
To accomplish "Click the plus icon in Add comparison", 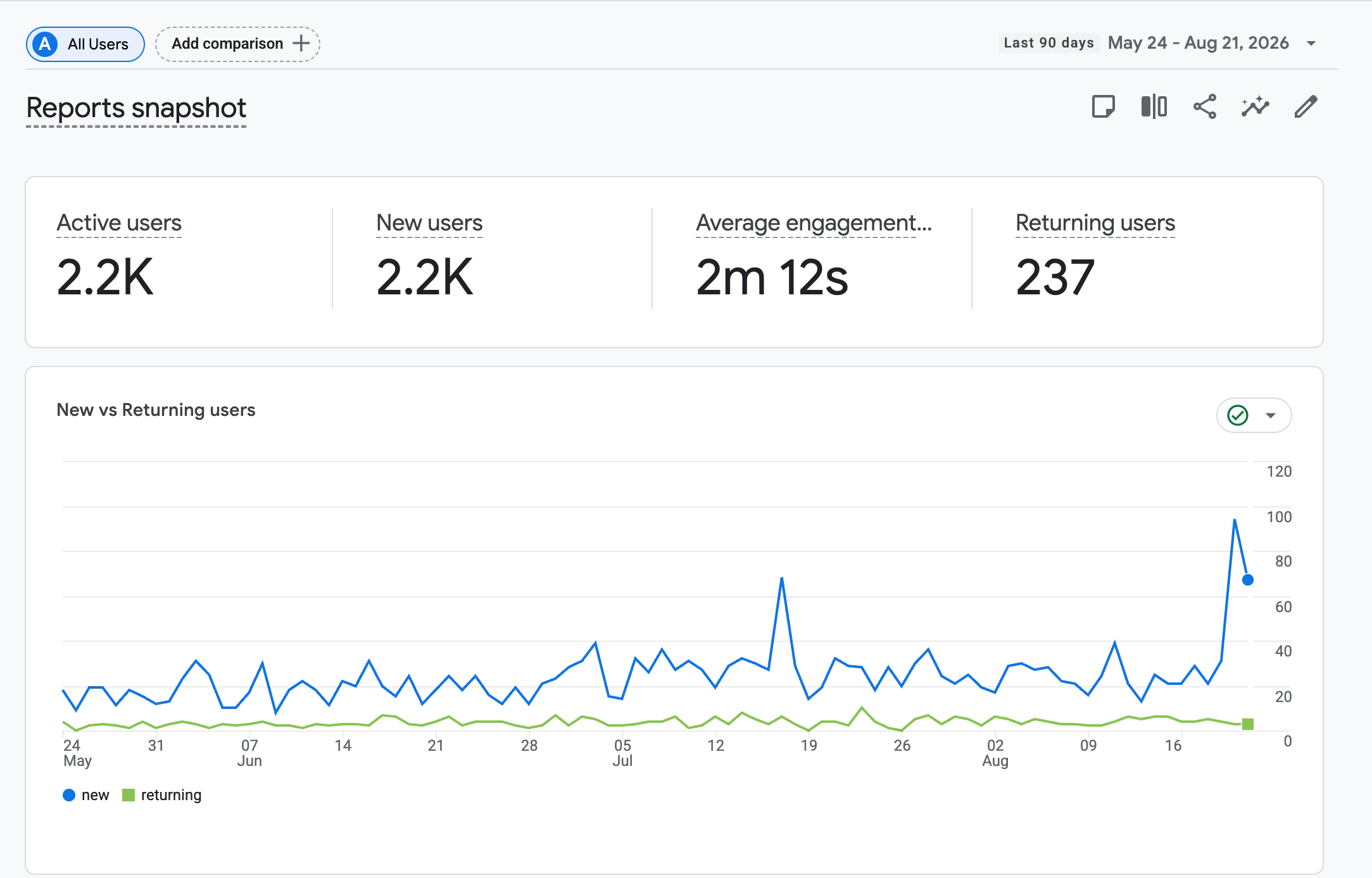I will click(301, 44).
